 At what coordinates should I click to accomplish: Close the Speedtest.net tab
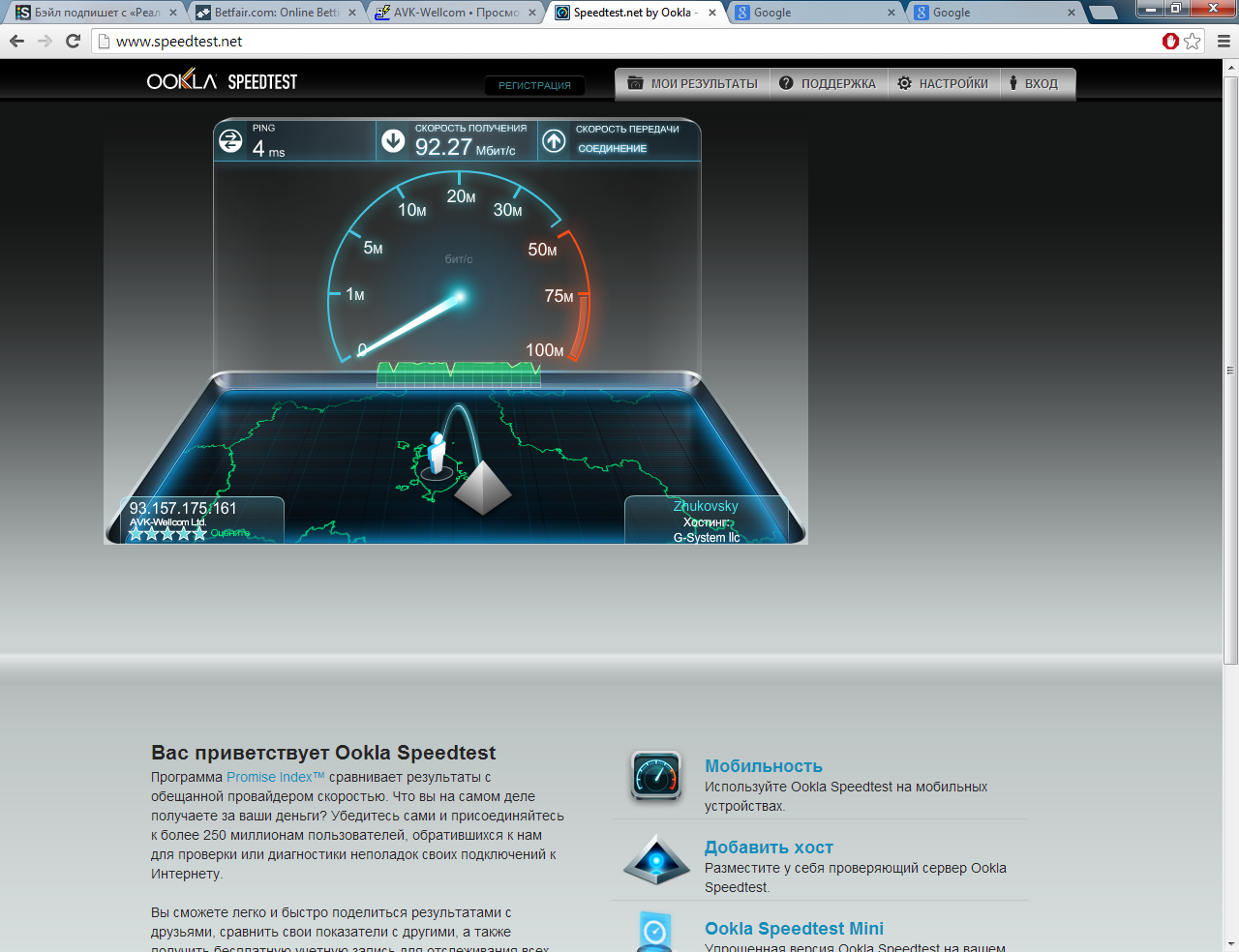click(x=712, y=13)
